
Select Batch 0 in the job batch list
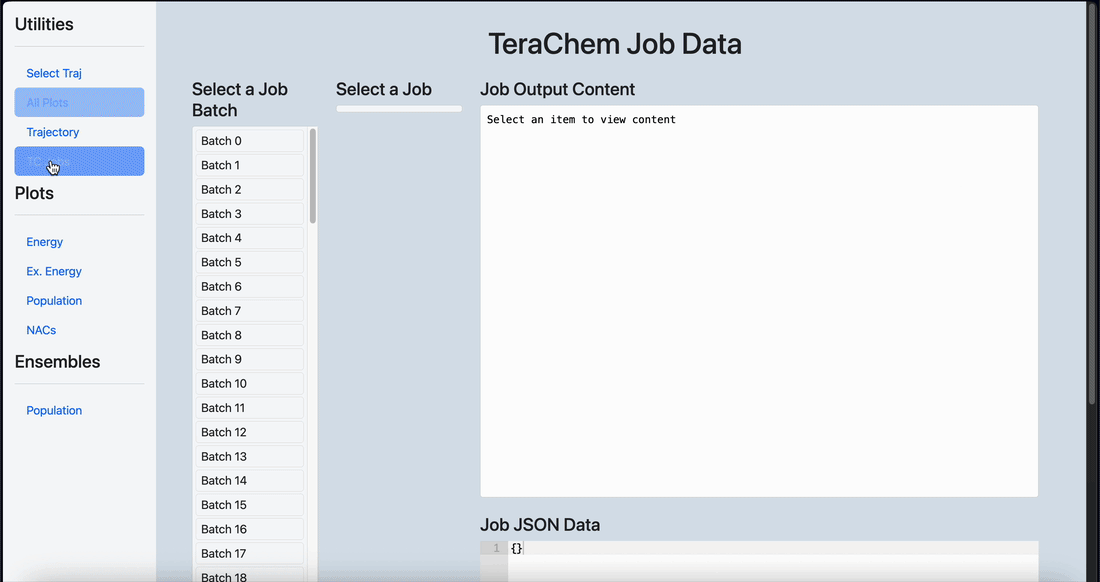(x=250, y=141)
